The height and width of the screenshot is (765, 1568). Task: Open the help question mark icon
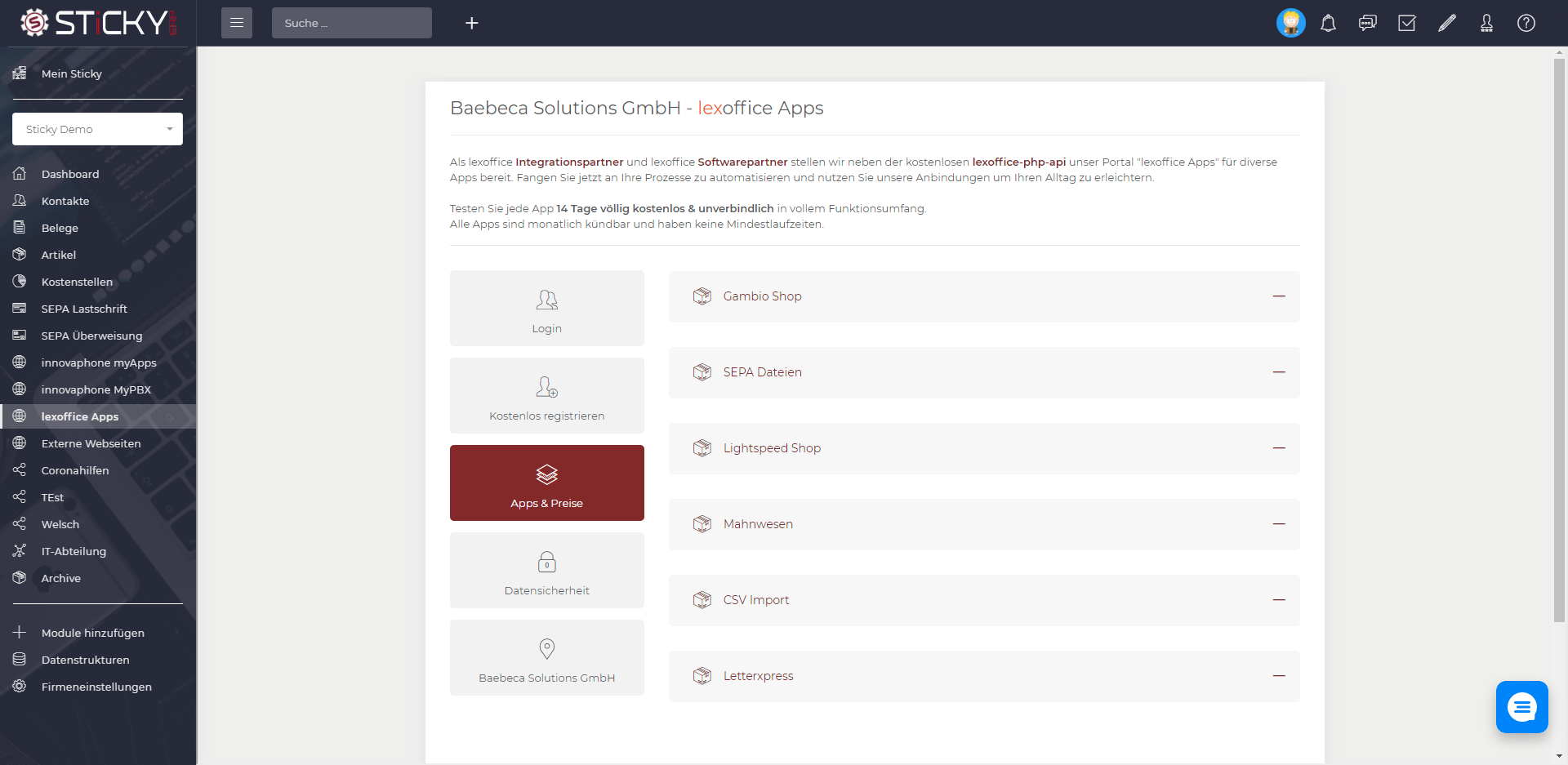(x=1526, y=23)
